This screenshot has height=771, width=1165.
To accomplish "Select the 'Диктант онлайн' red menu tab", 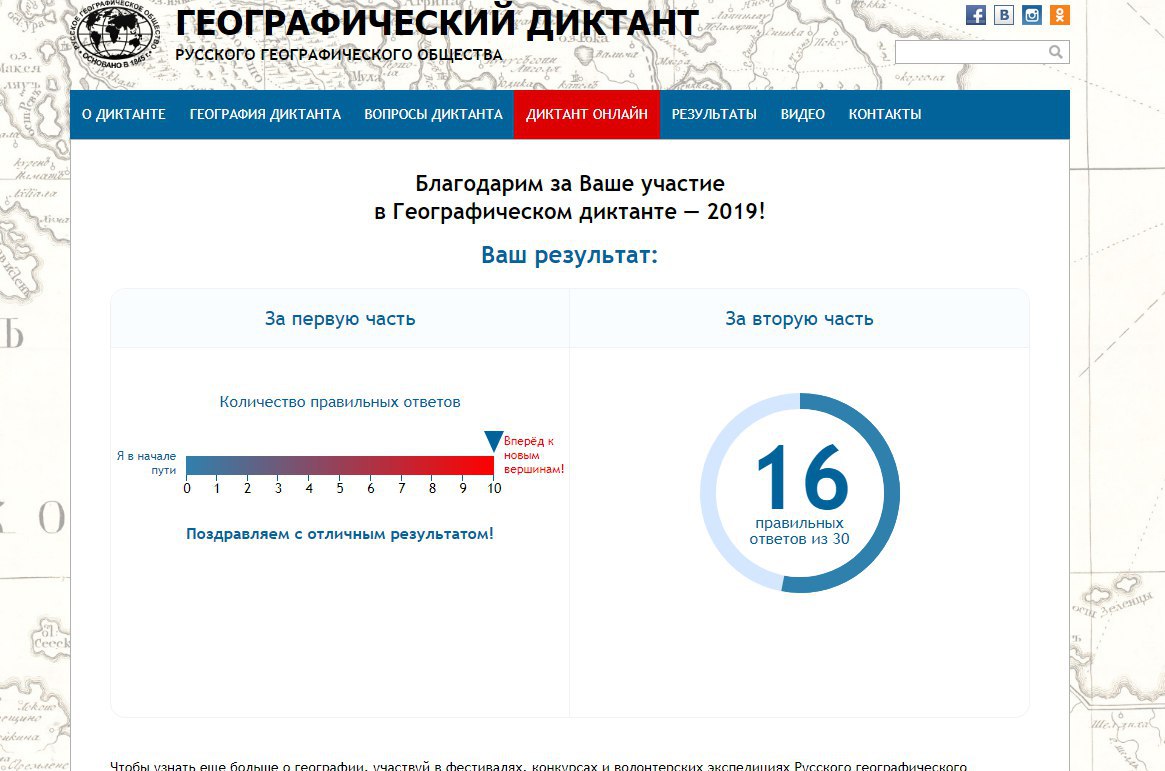I will [x=587, y=114].
